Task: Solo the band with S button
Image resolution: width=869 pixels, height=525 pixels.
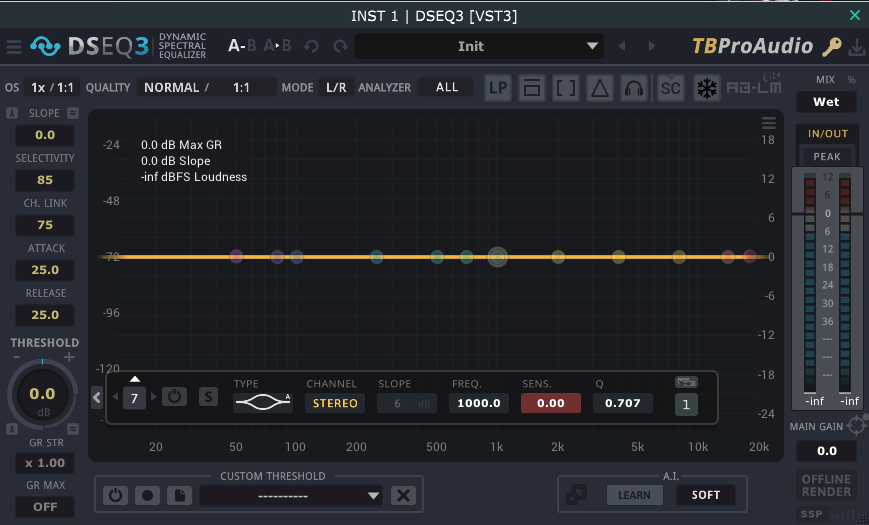Action: [208, 396]
